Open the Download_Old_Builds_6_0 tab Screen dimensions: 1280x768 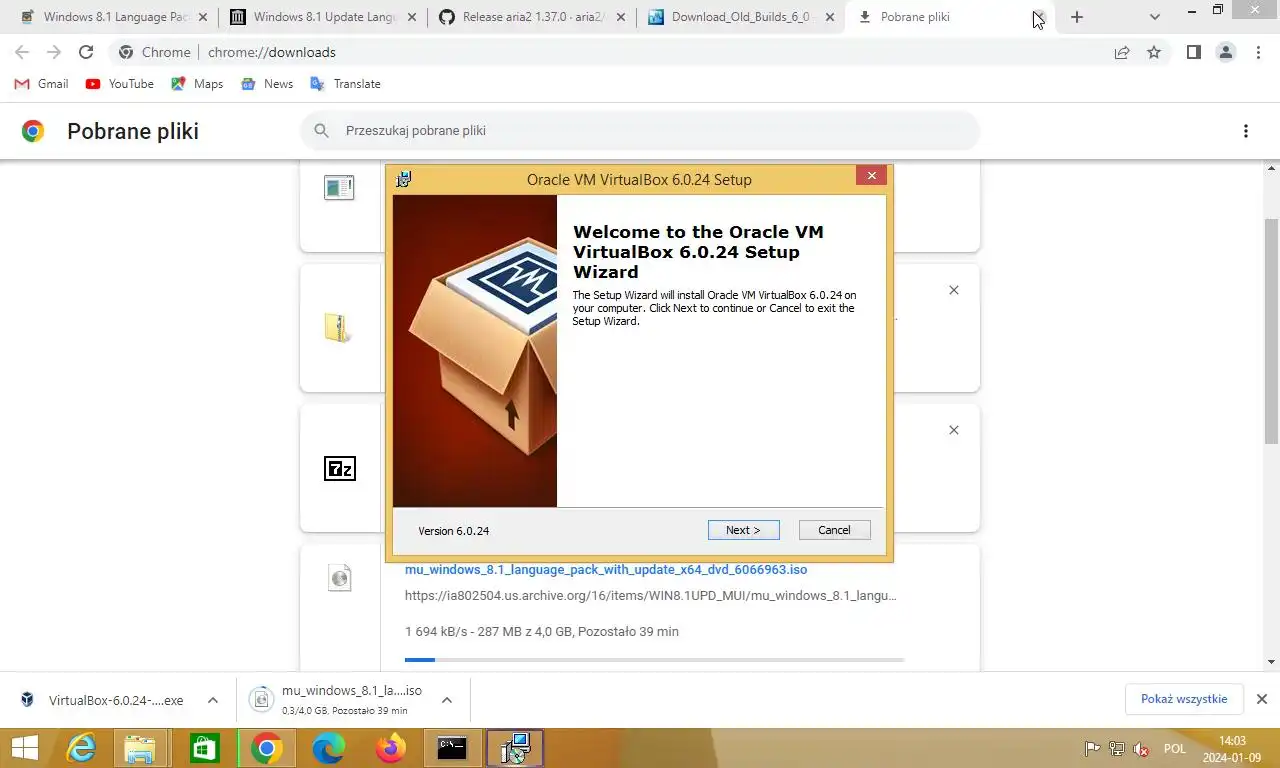point(740,17)
